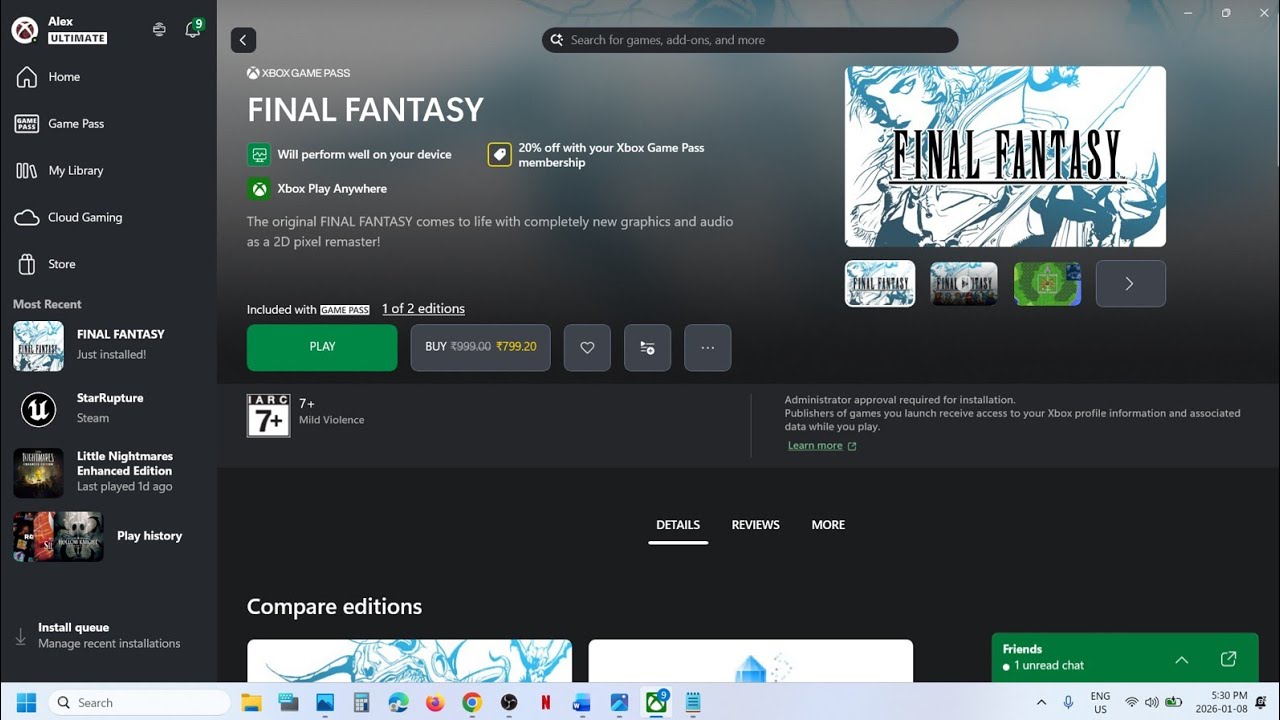Click the taskbar Search box
This screenshot has height=720, width=1280.
click(x=138, y=703)
